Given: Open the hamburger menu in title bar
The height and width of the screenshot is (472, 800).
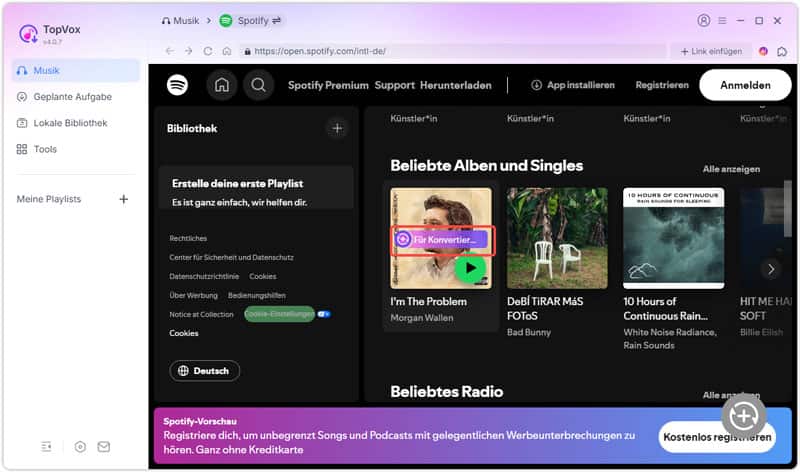Looking at the screenshot, I should tap(722, 20).
